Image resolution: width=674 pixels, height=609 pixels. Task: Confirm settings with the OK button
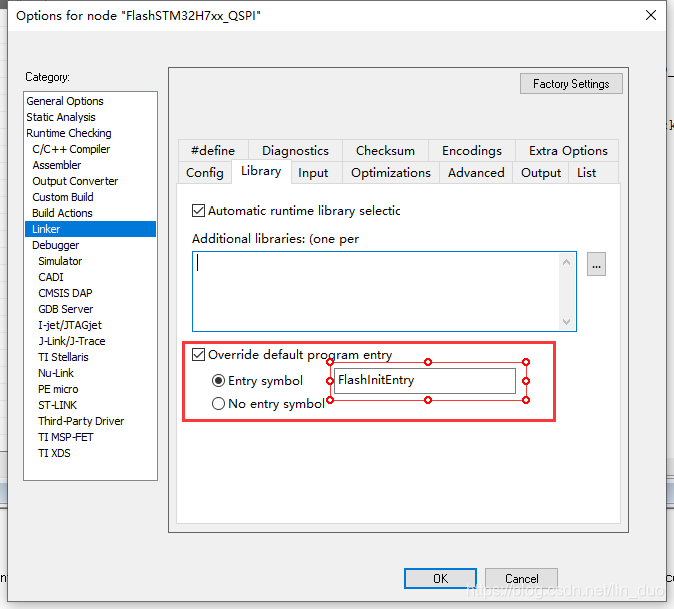(440, 578)
